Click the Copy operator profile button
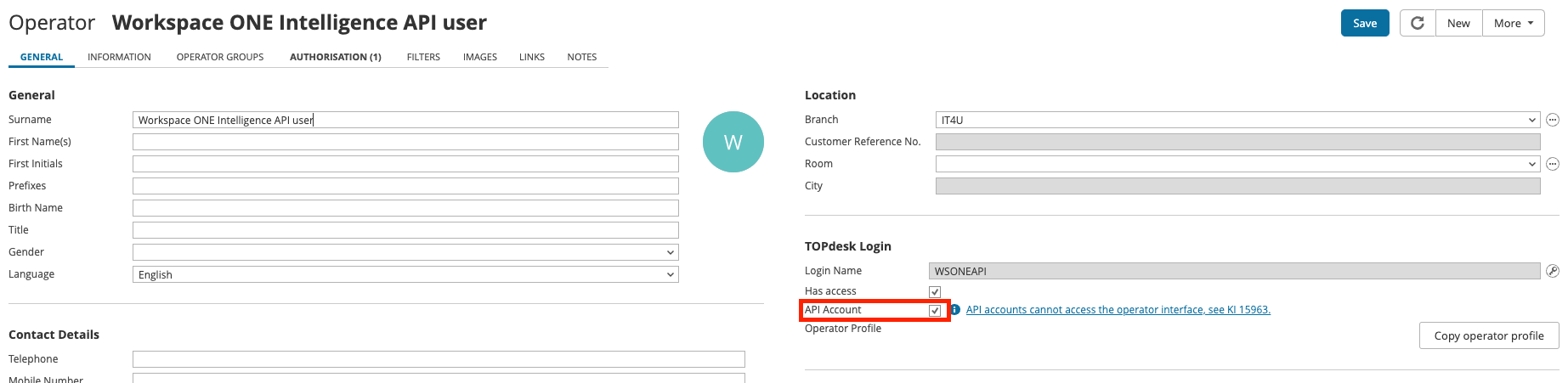 1488,335
